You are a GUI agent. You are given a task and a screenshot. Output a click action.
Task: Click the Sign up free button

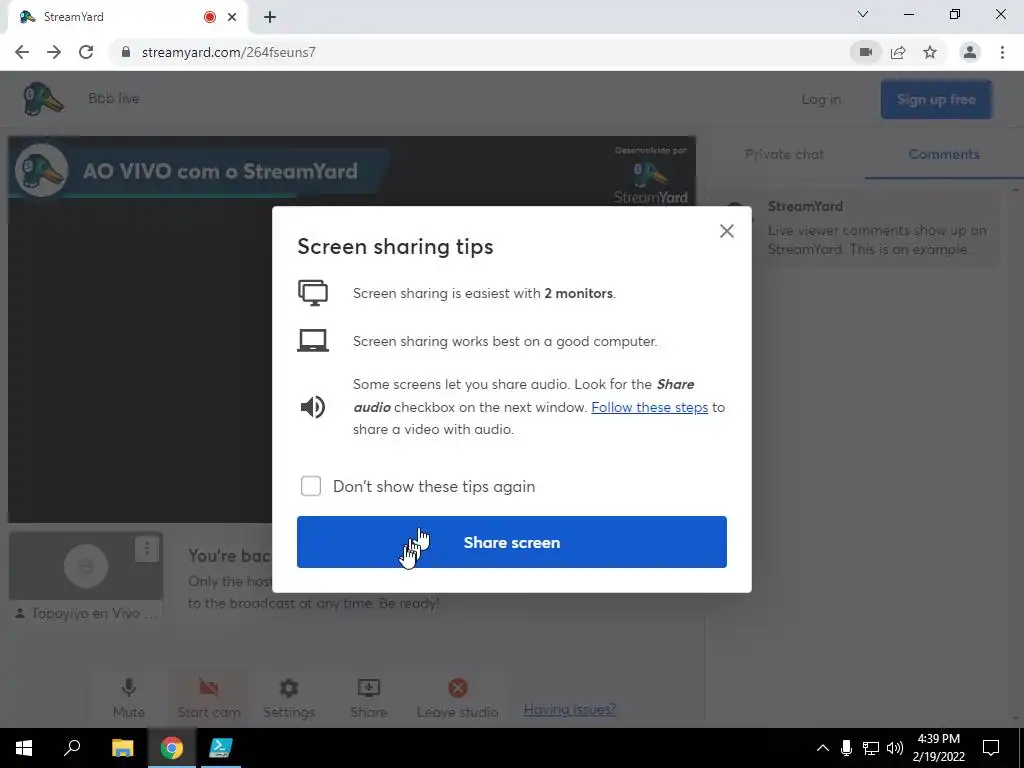(x=936, y=99)
